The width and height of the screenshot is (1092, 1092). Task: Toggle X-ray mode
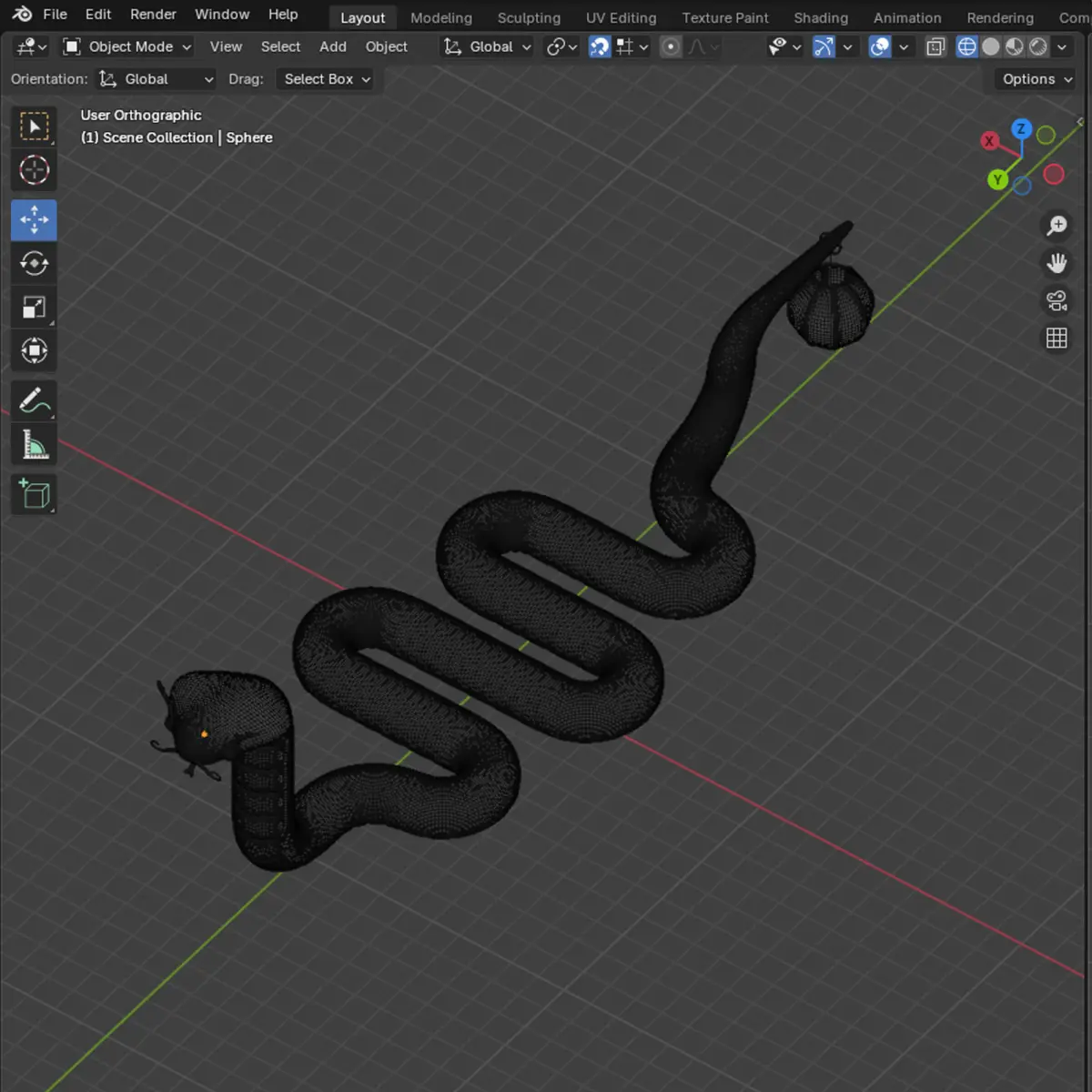coord(935,46)
